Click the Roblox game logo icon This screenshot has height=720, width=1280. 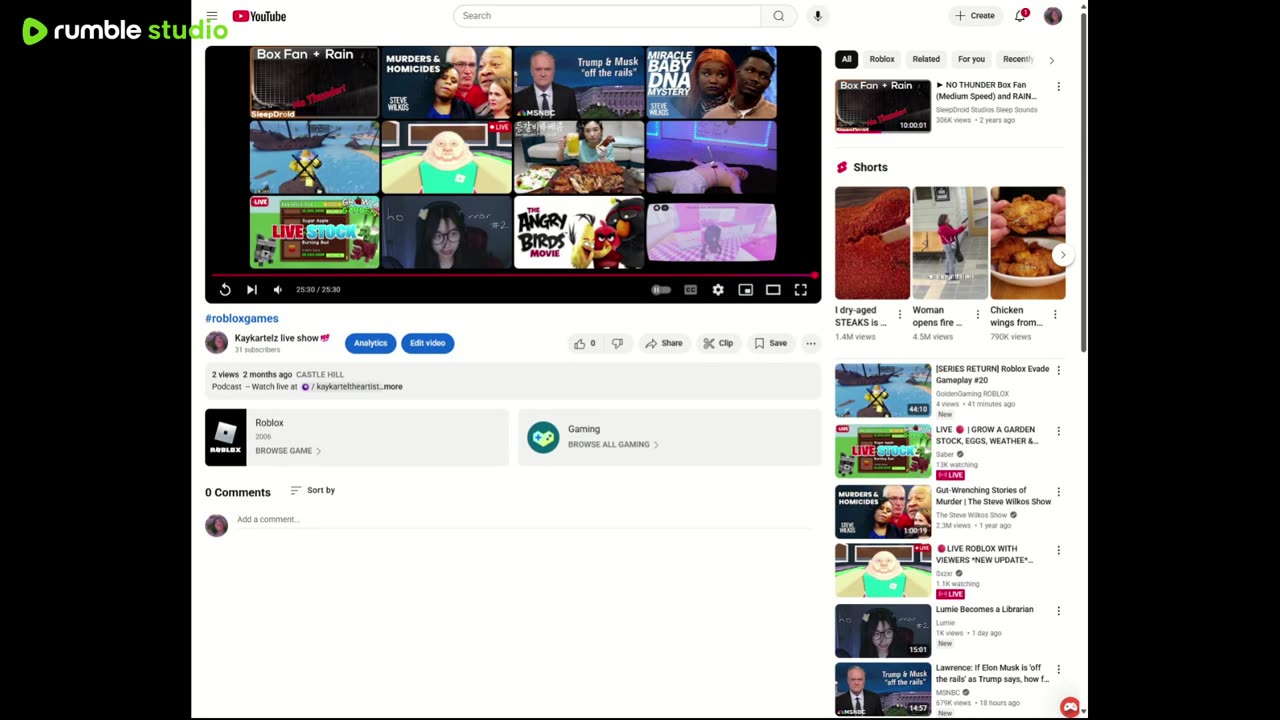(x=225, y=437)
